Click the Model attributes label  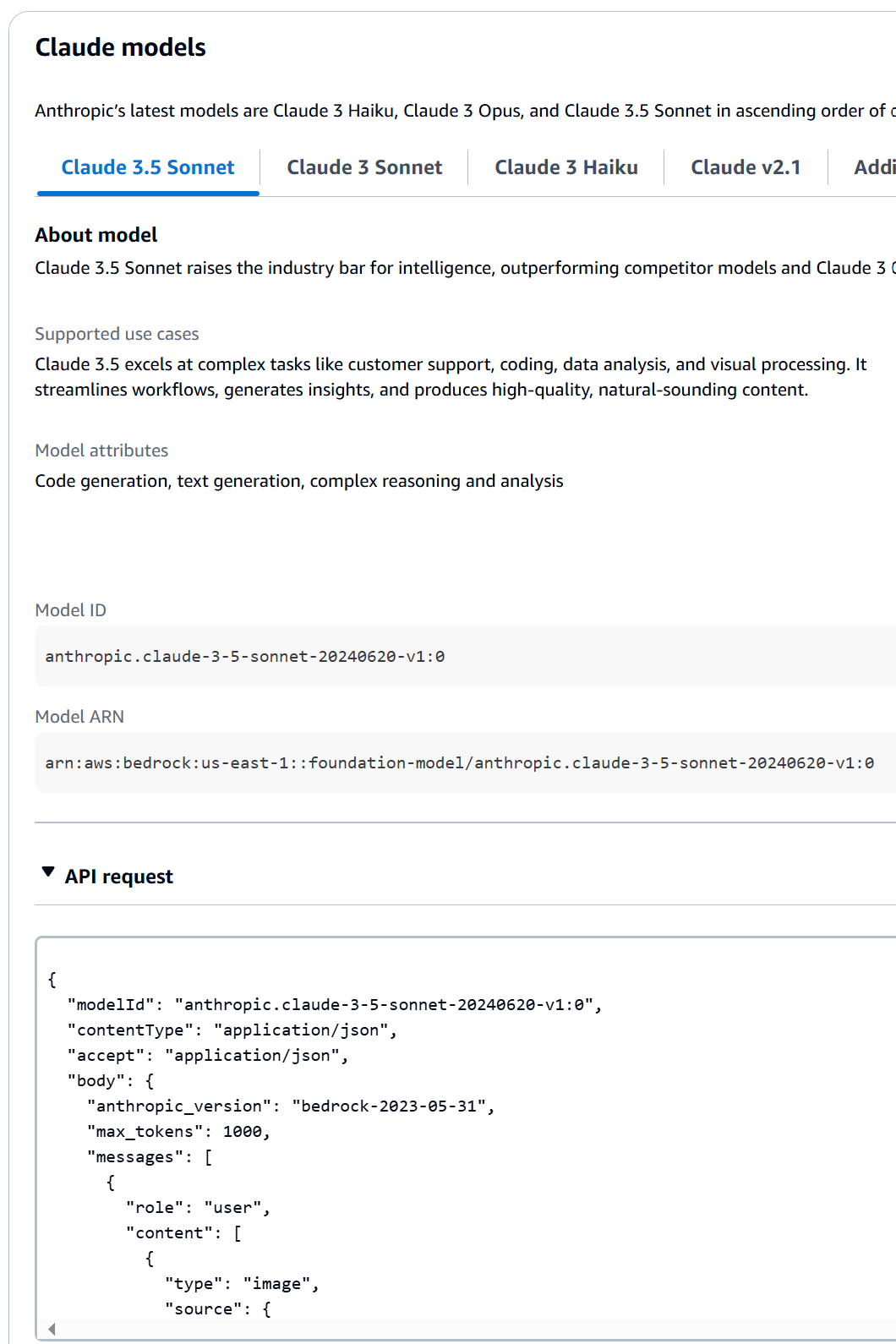[101, 451]
